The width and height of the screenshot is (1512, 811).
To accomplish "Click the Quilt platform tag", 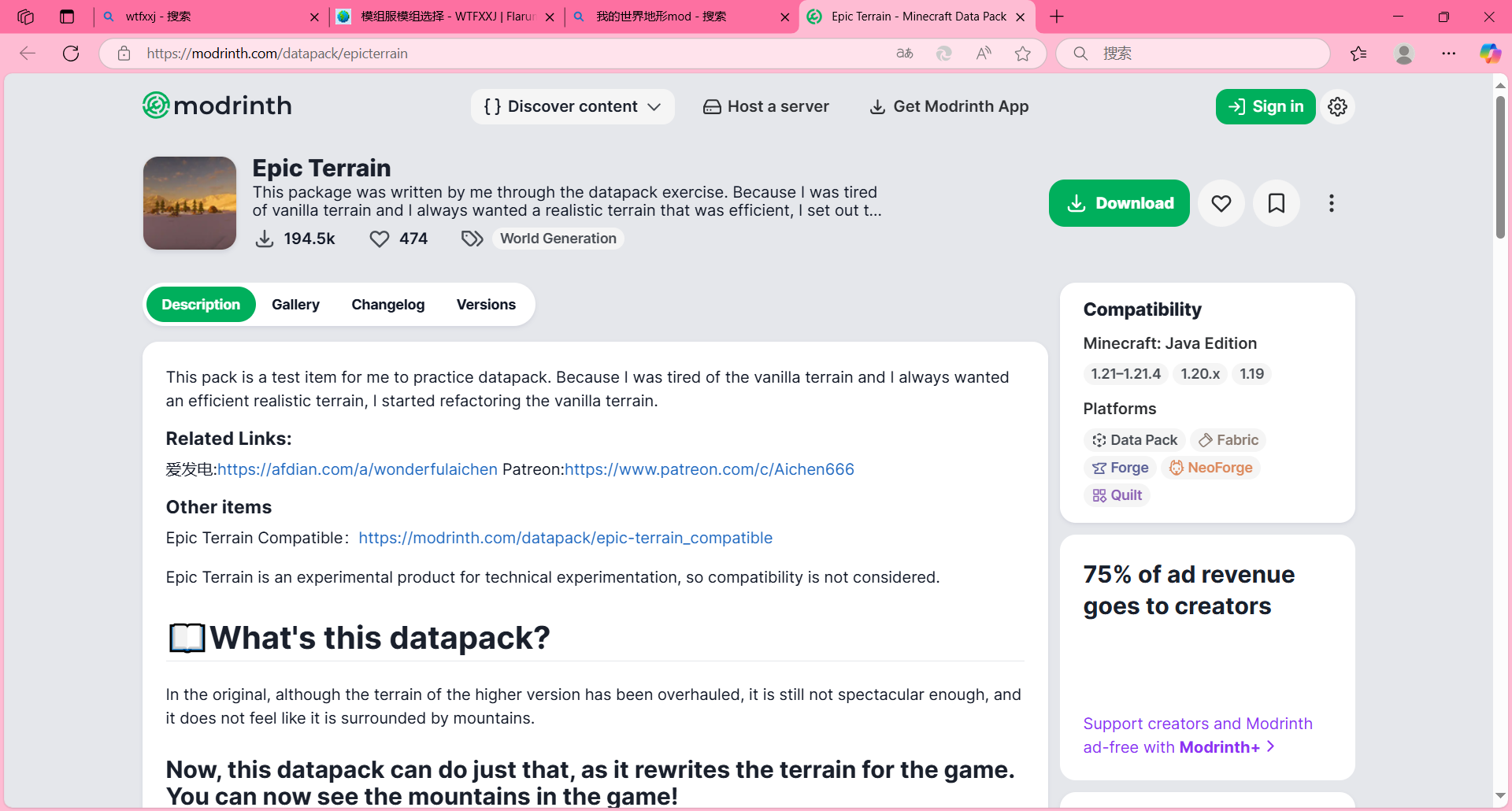I will (1117, 495).
